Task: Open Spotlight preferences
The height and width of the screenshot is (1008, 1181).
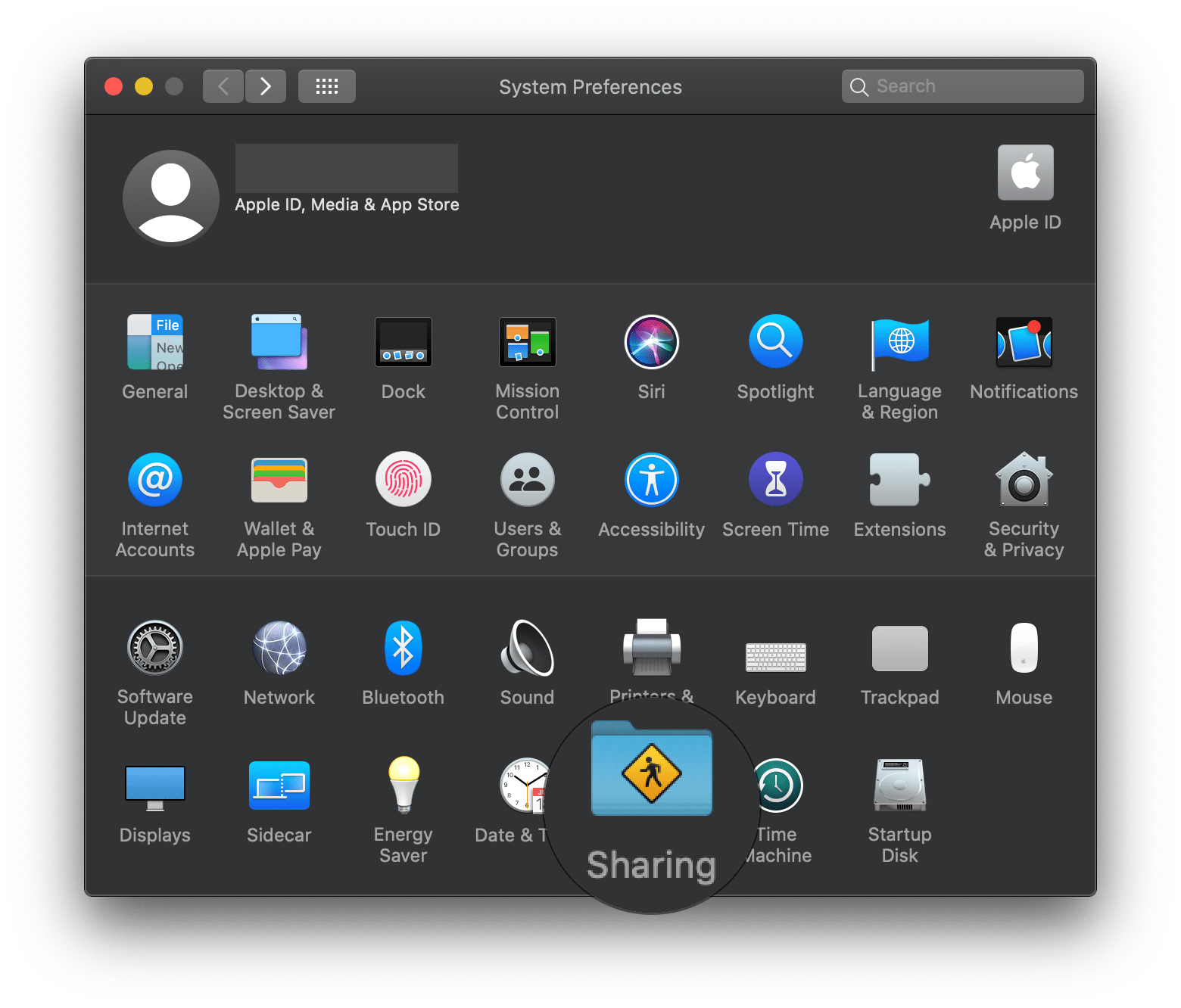Action: pyautogui.click(x=775, y=341)
